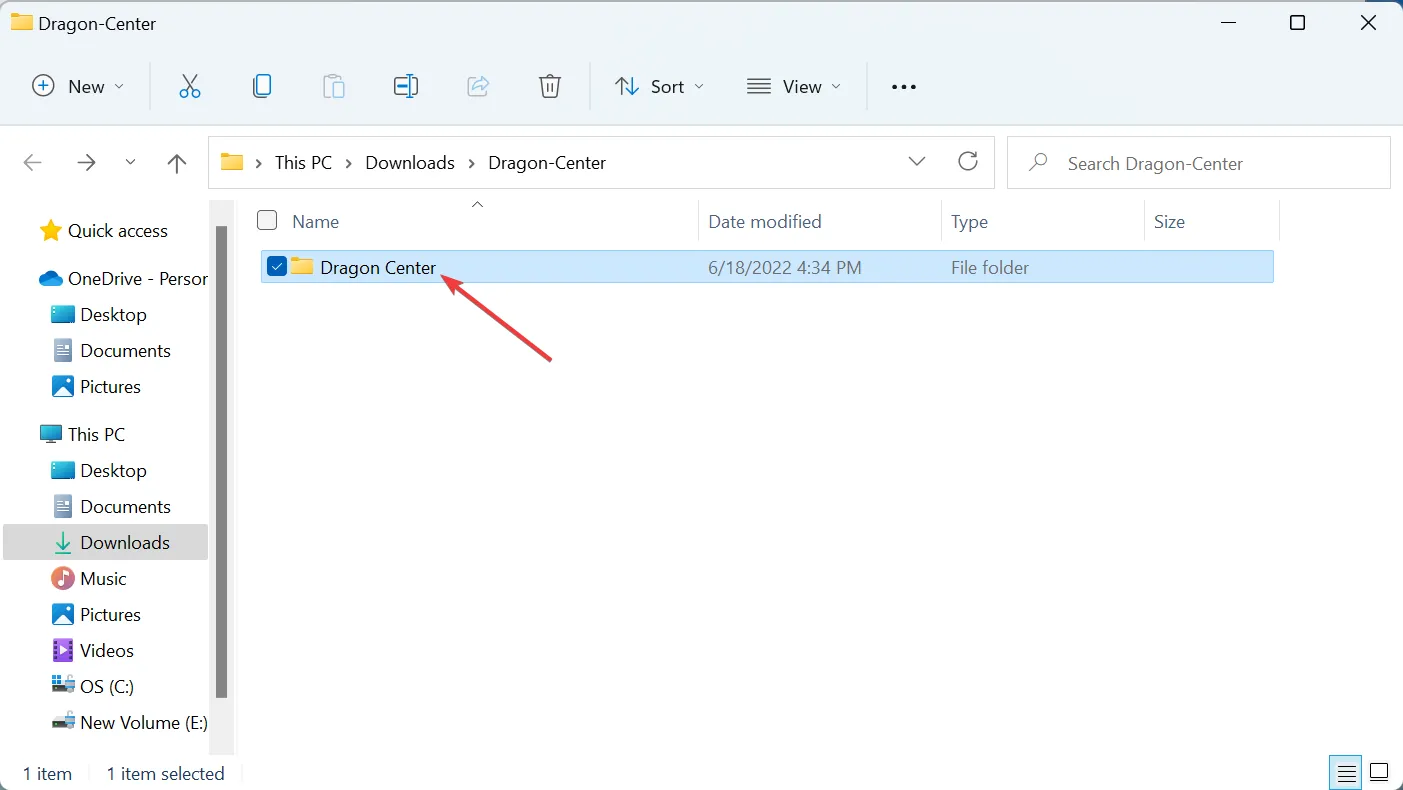
Task: Open the Sort options dropdown
Action: pos(659,87)
